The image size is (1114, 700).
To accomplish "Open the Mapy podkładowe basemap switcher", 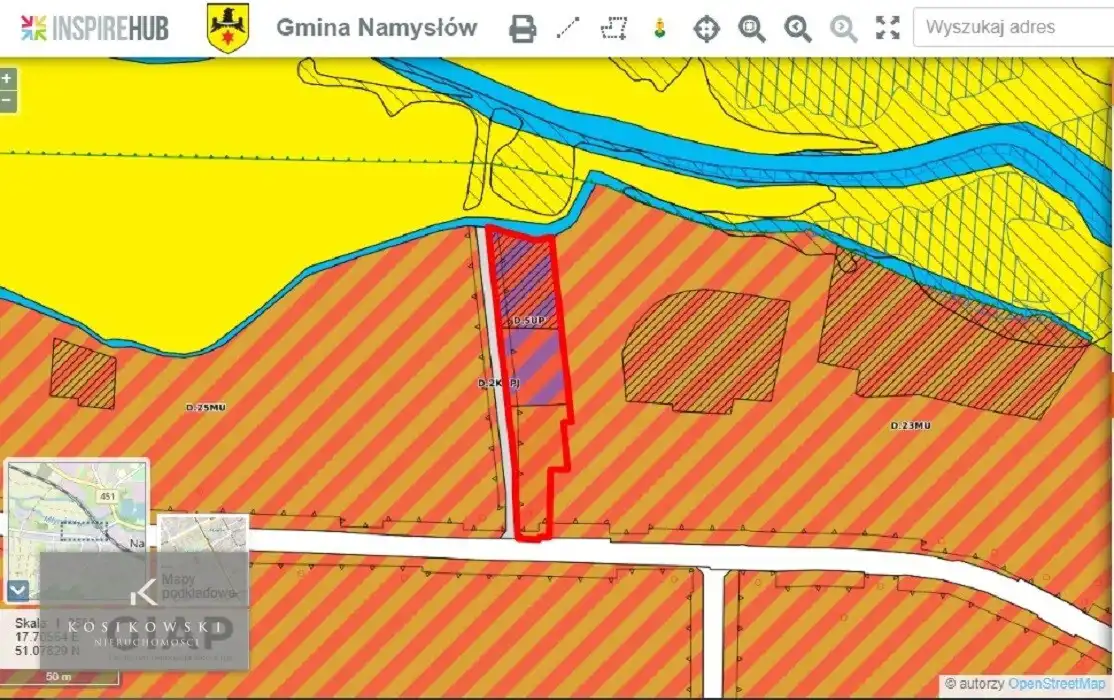I will pos(203,560).
